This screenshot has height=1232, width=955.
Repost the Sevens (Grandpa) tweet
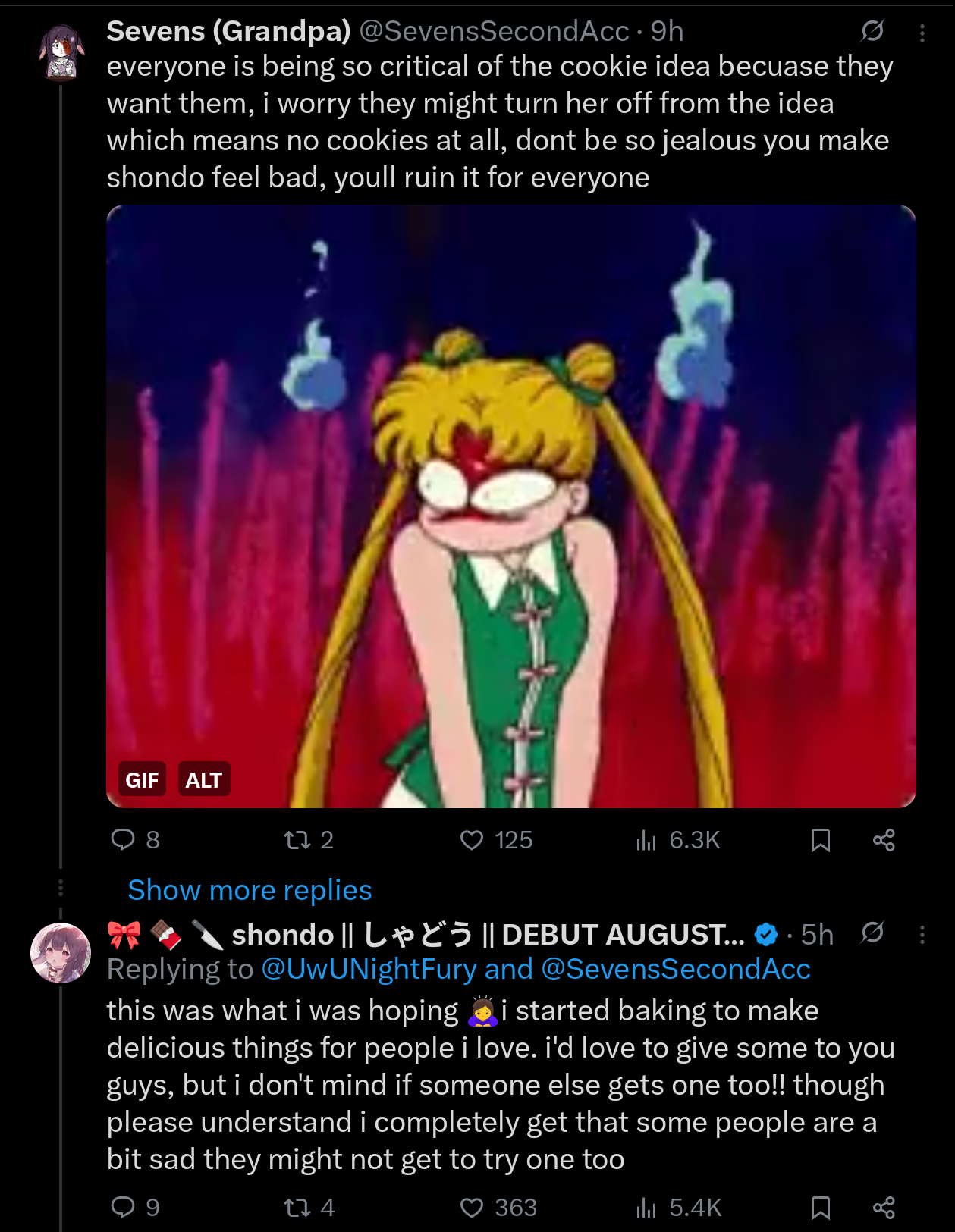pyautogui.click(x=297, y=840)
